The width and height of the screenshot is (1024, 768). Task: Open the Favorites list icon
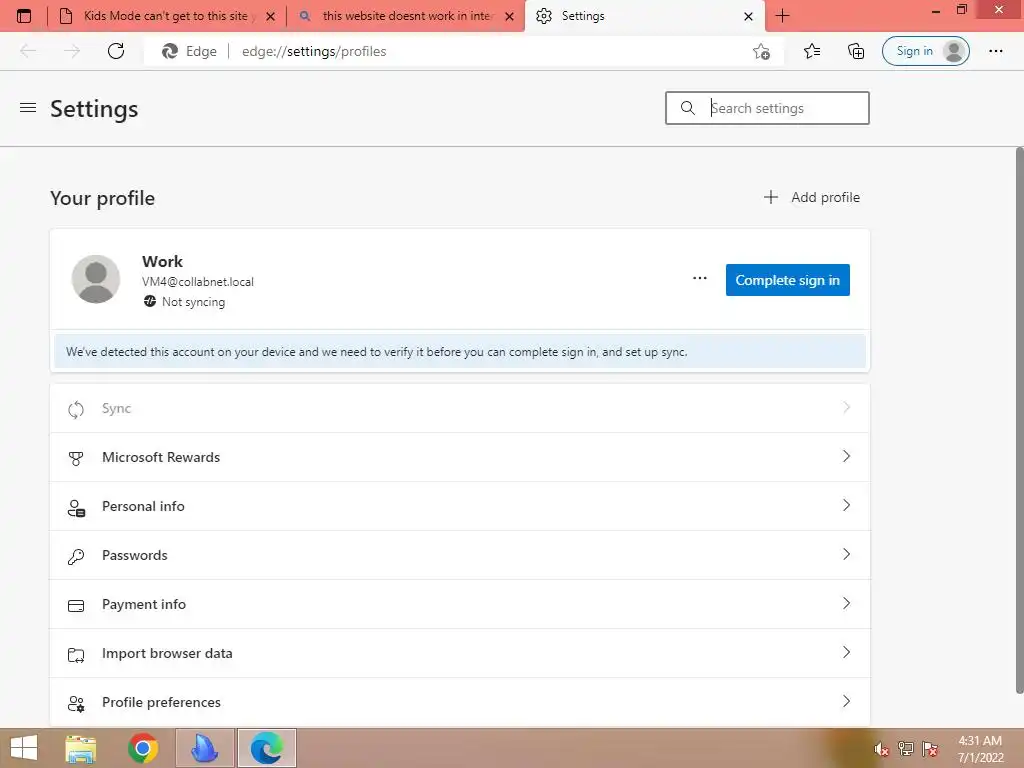pyautogui.click(x=812, y=51)
